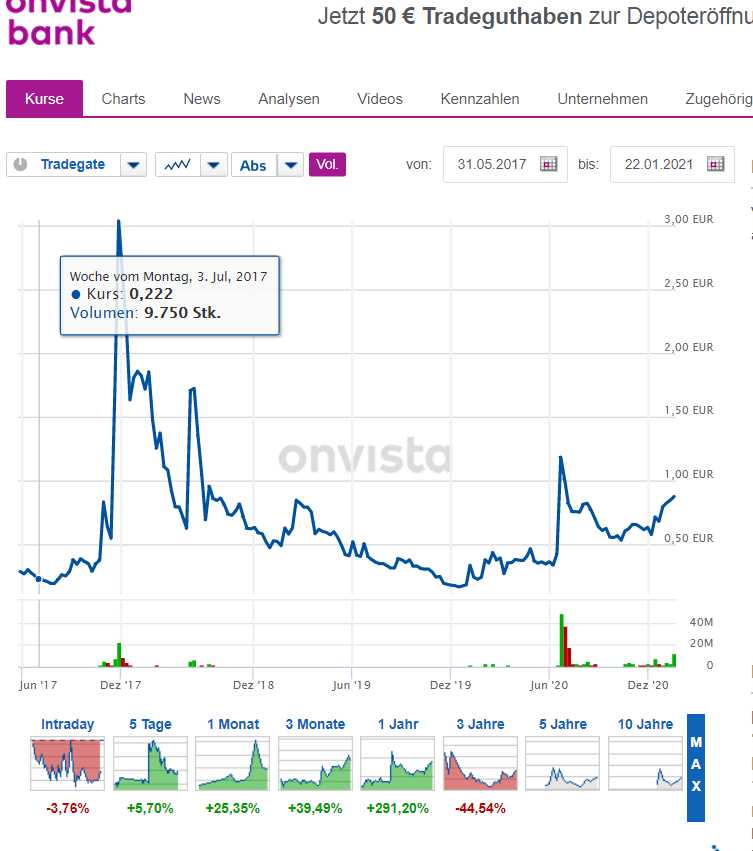Click the +39,49% three-month performance value

click(315, 808)
